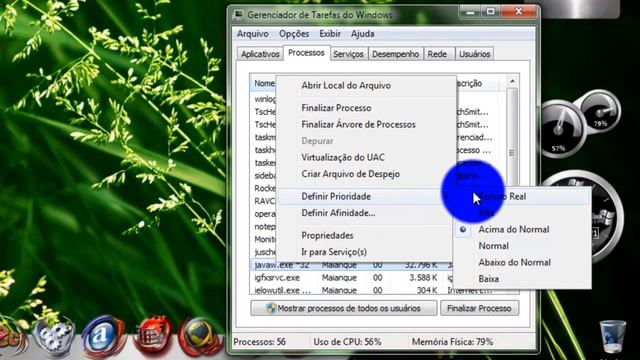
Task: Switch to the Desempenho tab
Action: (x=396, y=54)
